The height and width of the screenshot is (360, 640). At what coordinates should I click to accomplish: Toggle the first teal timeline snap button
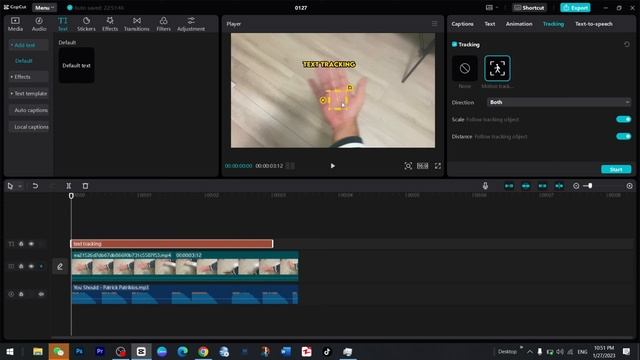tap(509, 186)
